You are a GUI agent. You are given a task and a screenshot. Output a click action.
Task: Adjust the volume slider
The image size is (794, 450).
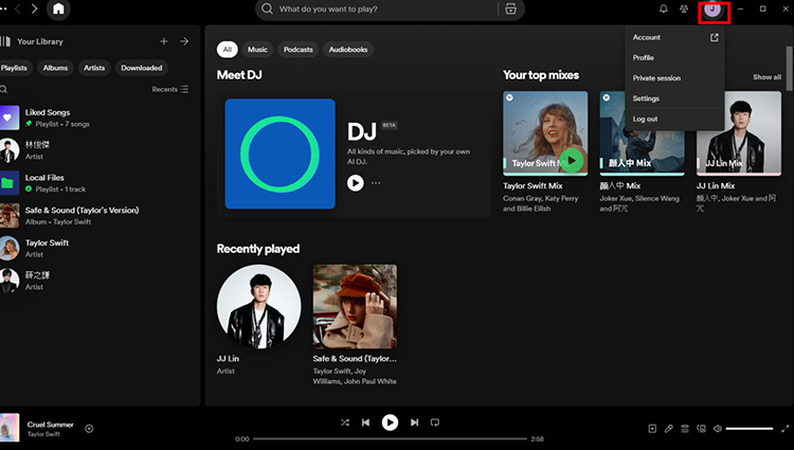tap(749, 429)
